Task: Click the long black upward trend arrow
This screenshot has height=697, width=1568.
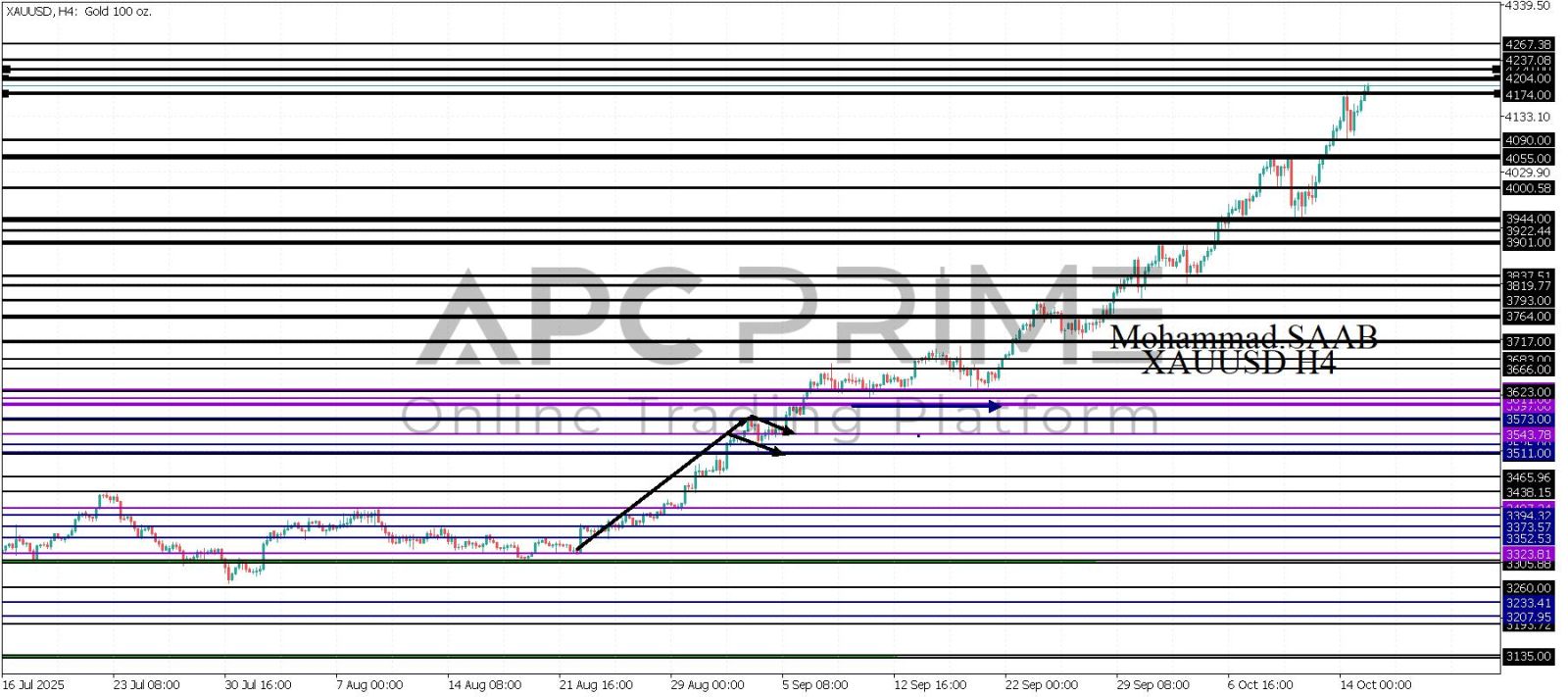Action: click(661, 485)
